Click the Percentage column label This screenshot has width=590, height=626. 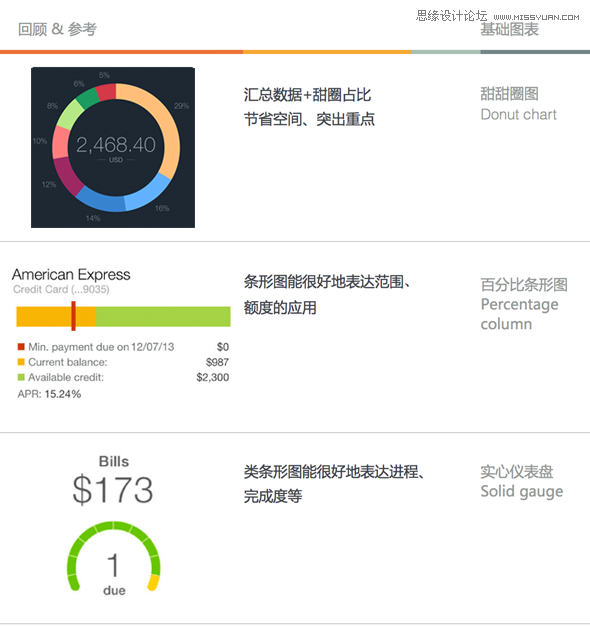pos(519,314)
